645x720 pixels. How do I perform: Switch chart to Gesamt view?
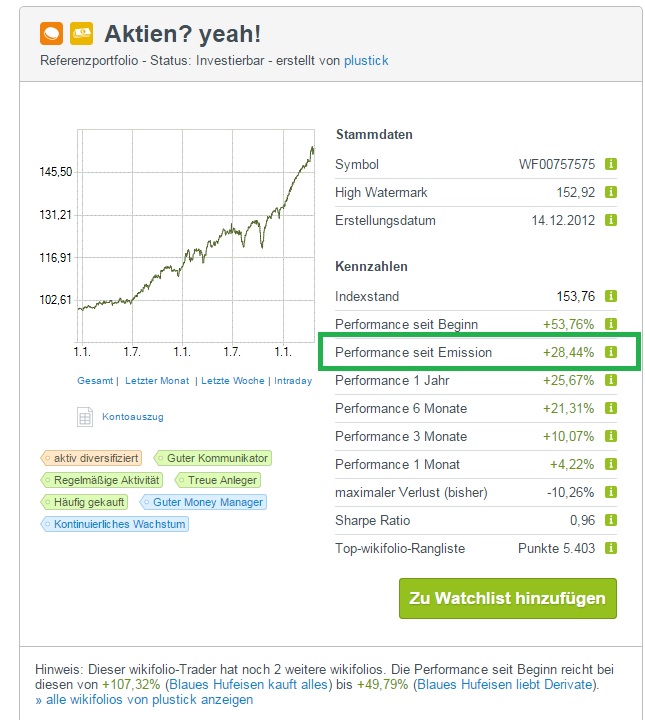96,381
